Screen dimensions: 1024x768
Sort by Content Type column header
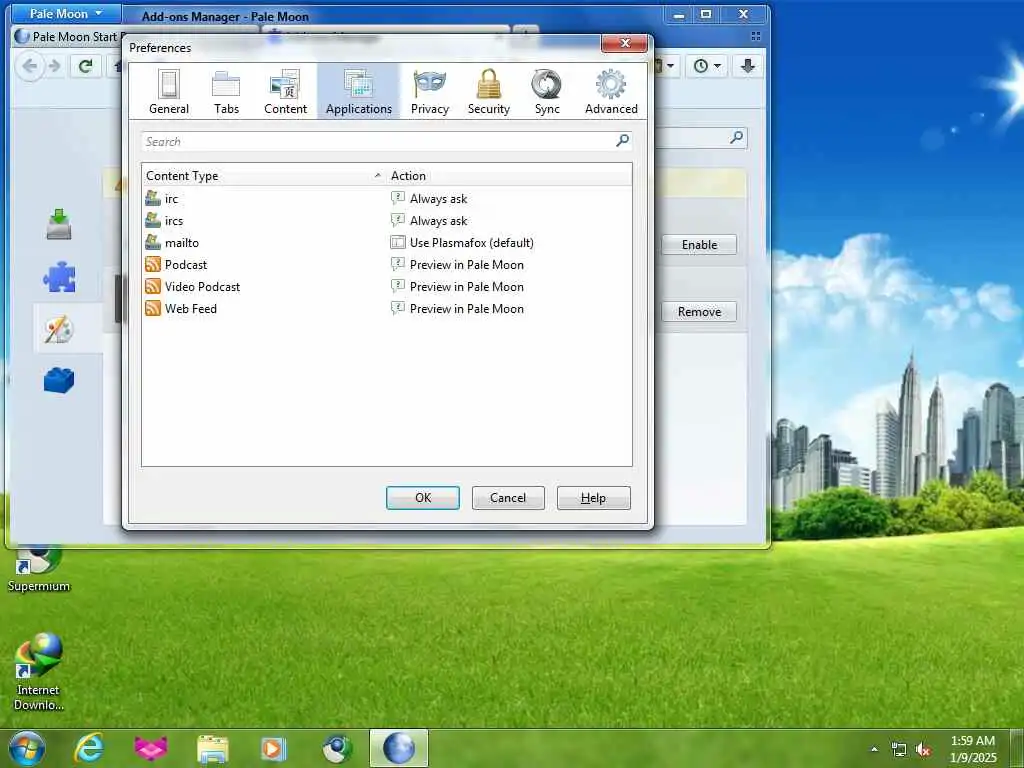click(263, 176)
